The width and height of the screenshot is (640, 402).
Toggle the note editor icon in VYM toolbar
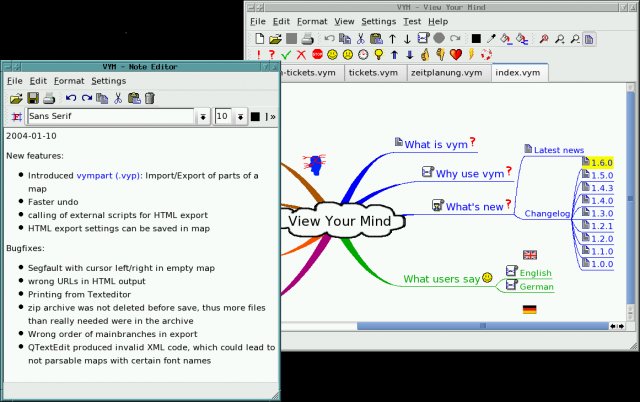[589, 39]
